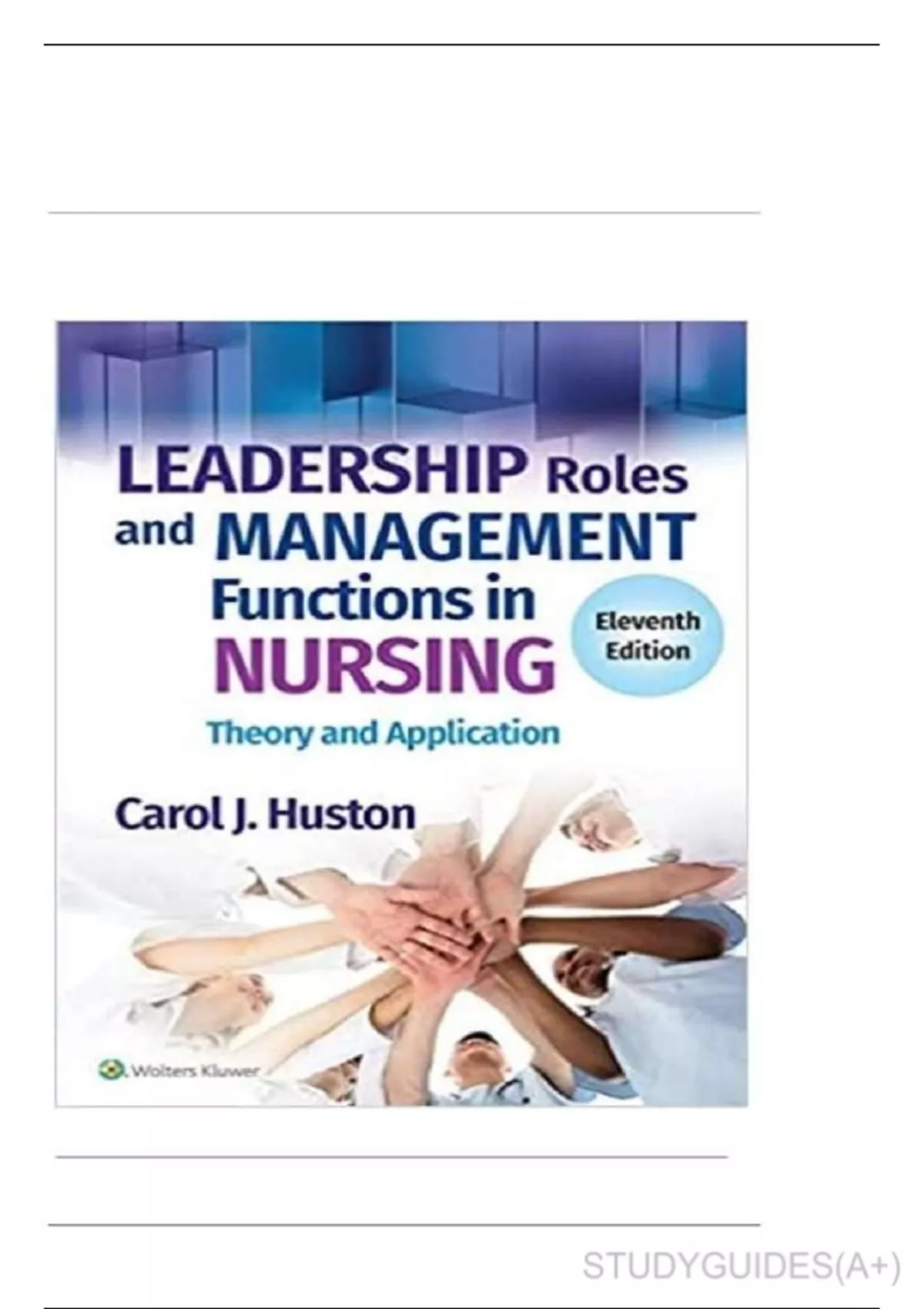Click the thick horizontal rule at page top
The width and height of the screenshot is (924, 1309).
[461, 45]
